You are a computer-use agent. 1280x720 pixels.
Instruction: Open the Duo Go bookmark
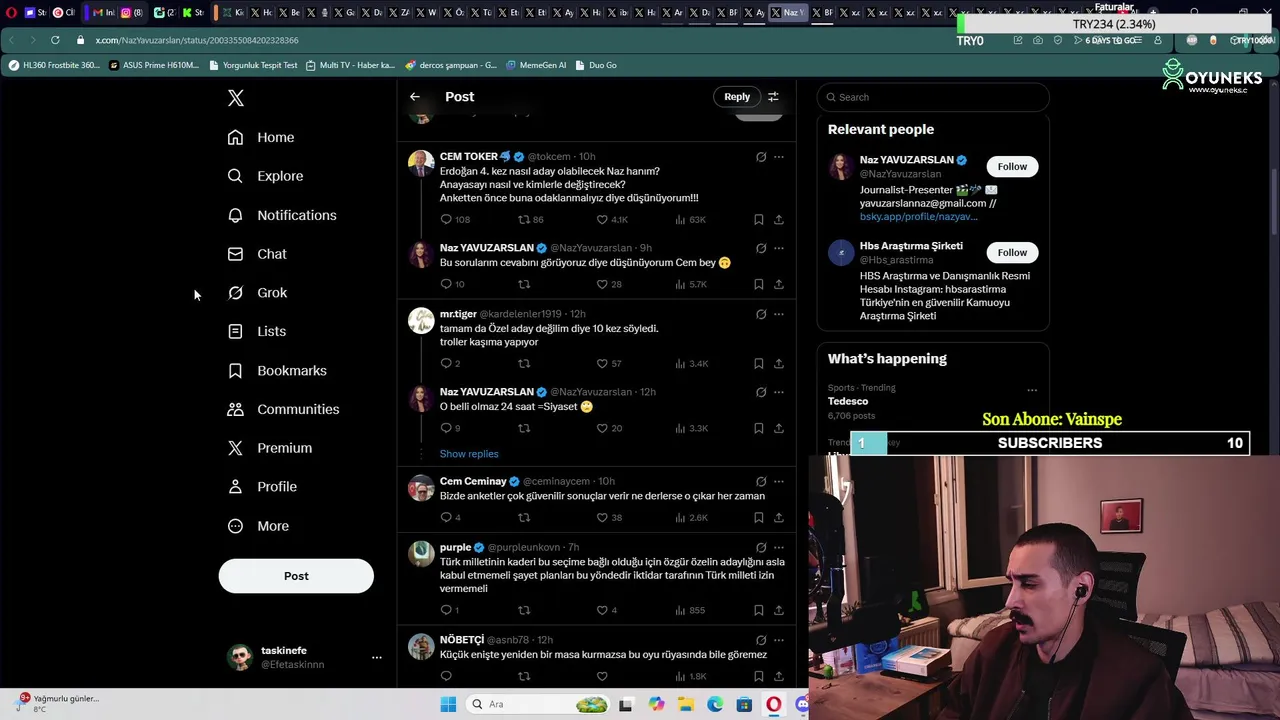click(x=595, y=65)
